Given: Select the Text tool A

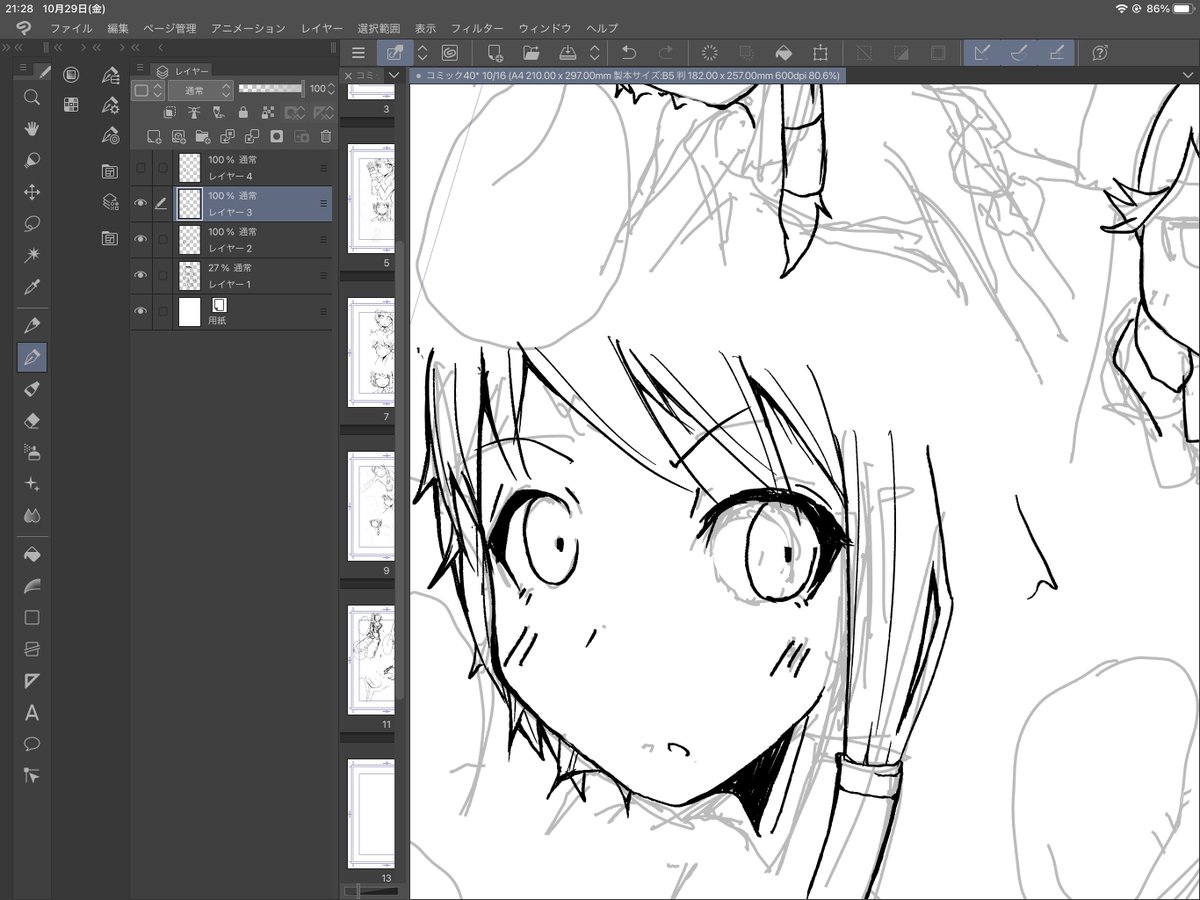Looking at the screenshot, I should (x=32, y=713).
